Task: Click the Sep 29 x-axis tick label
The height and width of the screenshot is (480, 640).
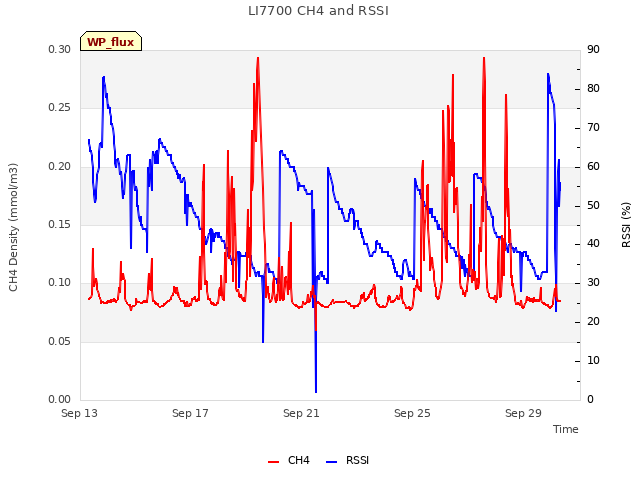Action: (523, 413)
